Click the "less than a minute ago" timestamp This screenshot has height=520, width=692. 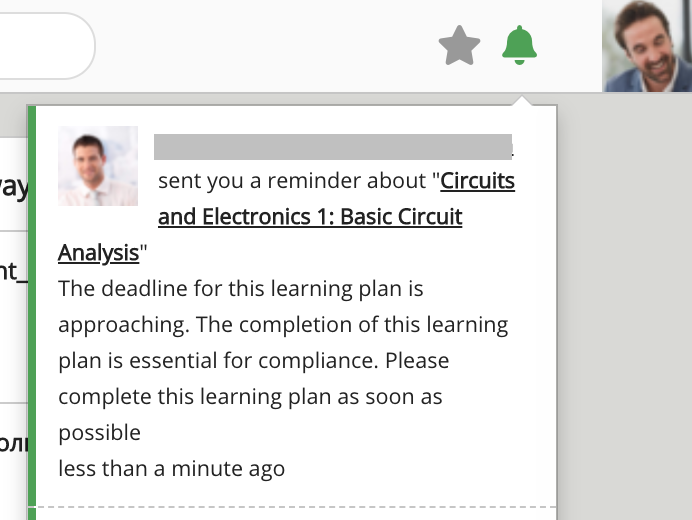(x=171, y=468)
